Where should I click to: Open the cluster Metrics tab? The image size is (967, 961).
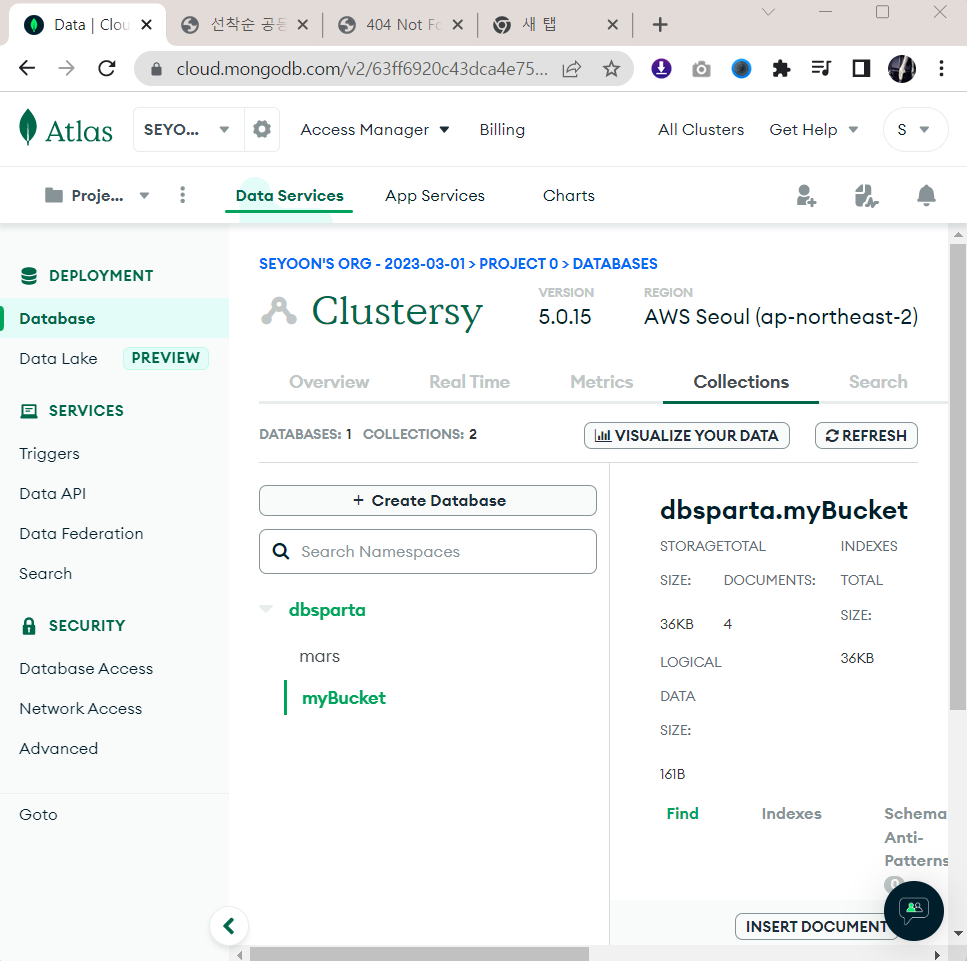point(601,382)
